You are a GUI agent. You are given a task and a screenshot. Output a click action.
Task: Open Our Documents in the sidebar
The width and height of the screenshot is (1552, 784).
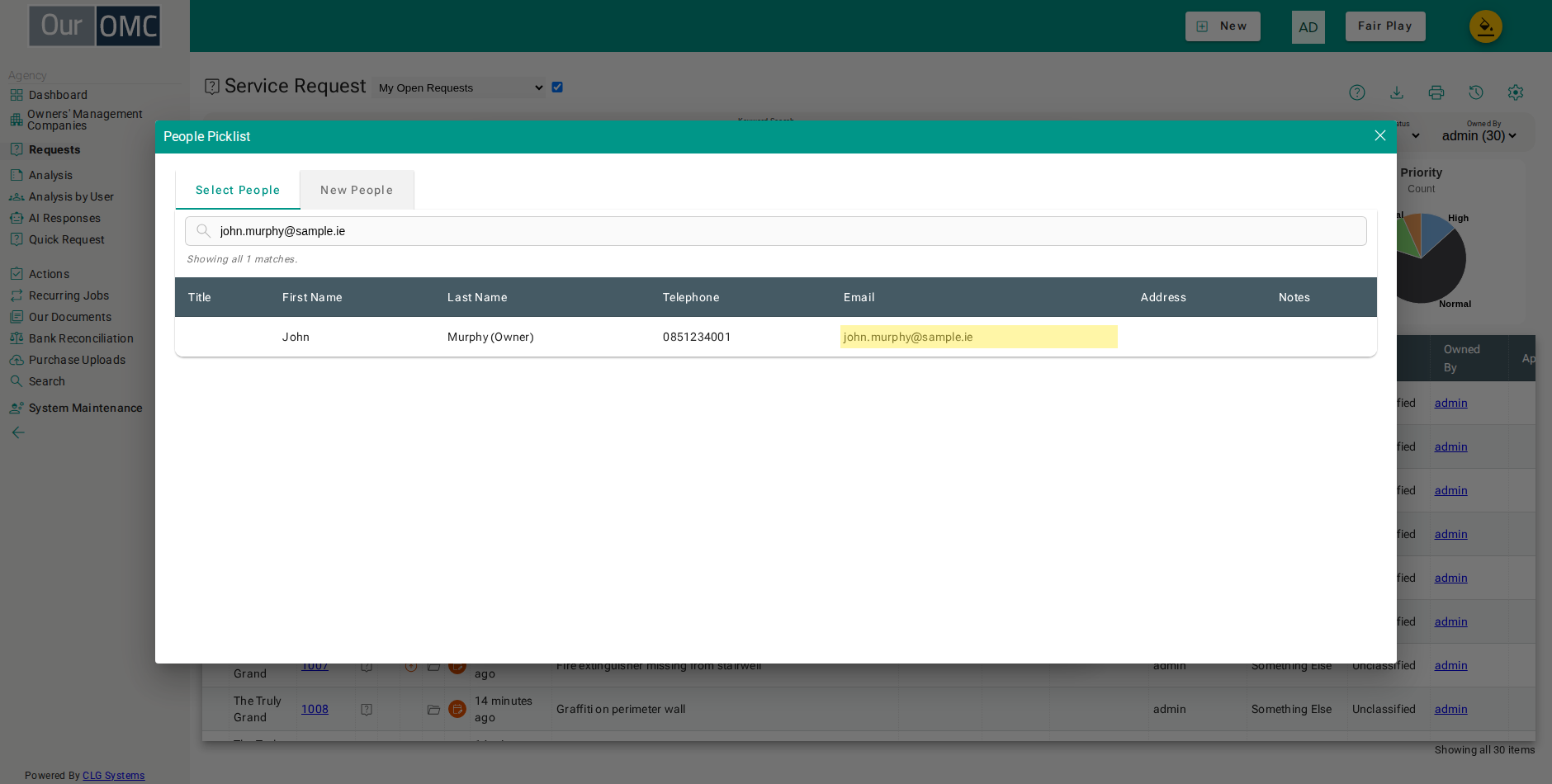70,317
